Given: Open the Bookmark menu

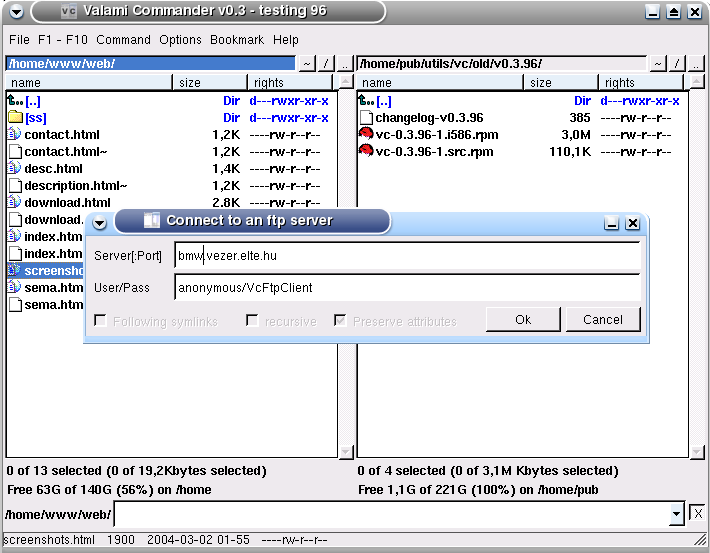Looking at the screenshot, I should click(237, 40).
